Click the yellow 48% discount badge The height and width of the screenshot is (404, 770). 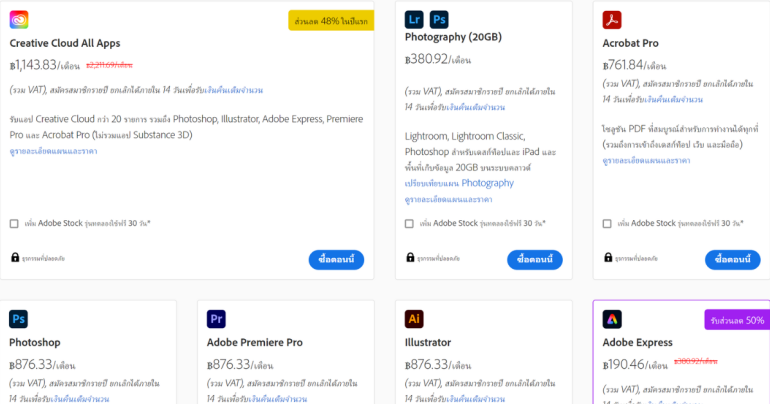coord(331,21)
